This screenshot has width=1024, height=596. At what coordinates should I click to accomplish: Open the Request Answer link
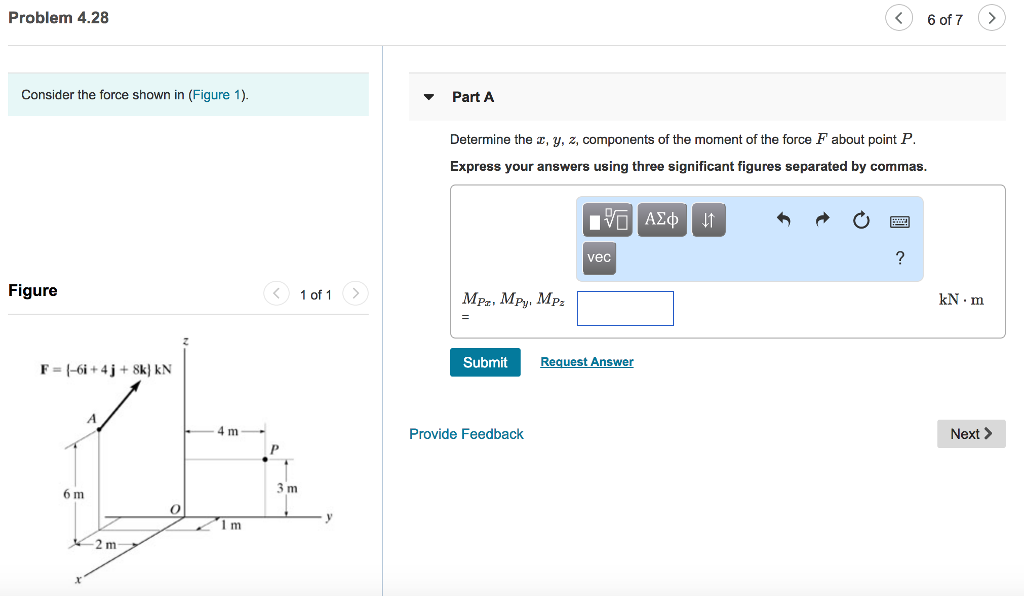(x=586, y=361)
